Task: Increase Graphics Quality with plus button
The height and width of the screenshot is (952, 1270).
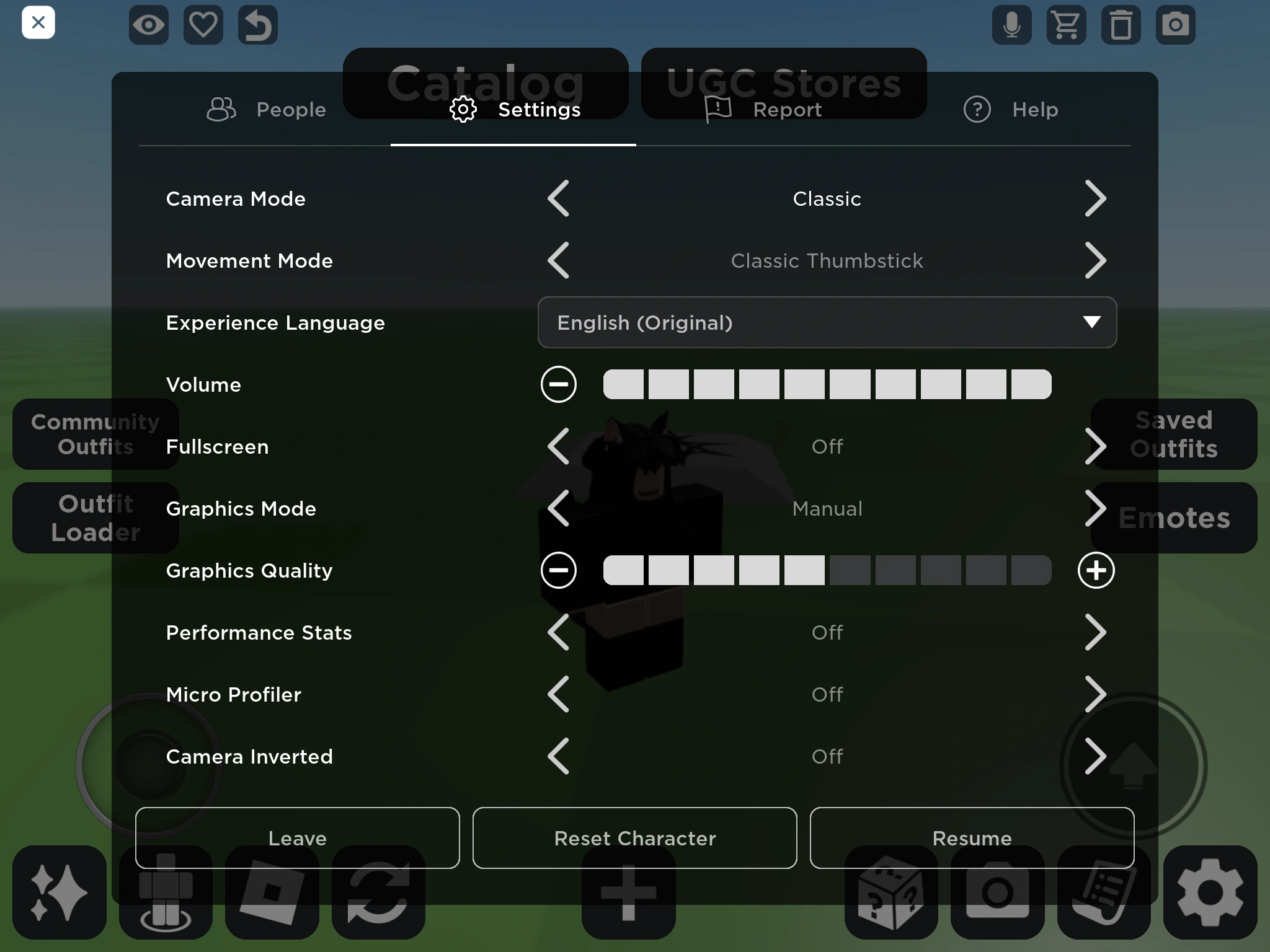Action: pos(1096,570)
